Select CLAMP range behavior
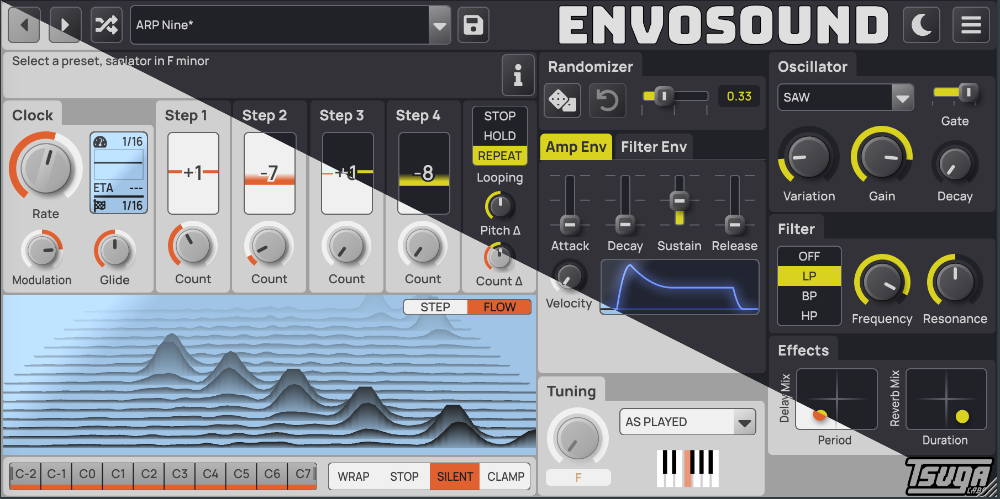This screenshot has width=1000, height=499. coord(506,477)
